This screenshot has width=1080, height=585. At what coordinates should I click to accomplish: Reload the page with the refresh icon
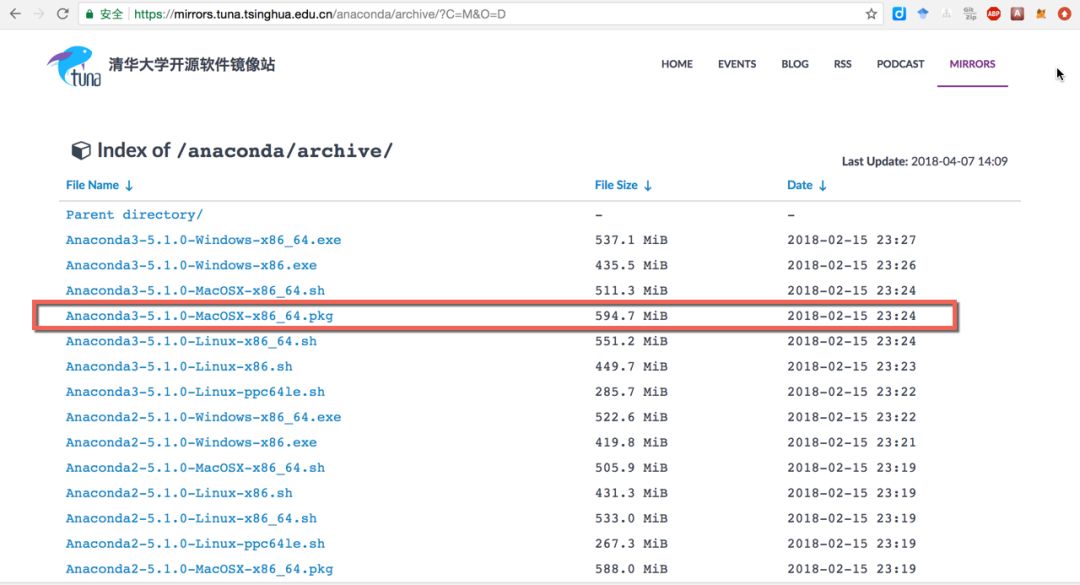point(63,14)
